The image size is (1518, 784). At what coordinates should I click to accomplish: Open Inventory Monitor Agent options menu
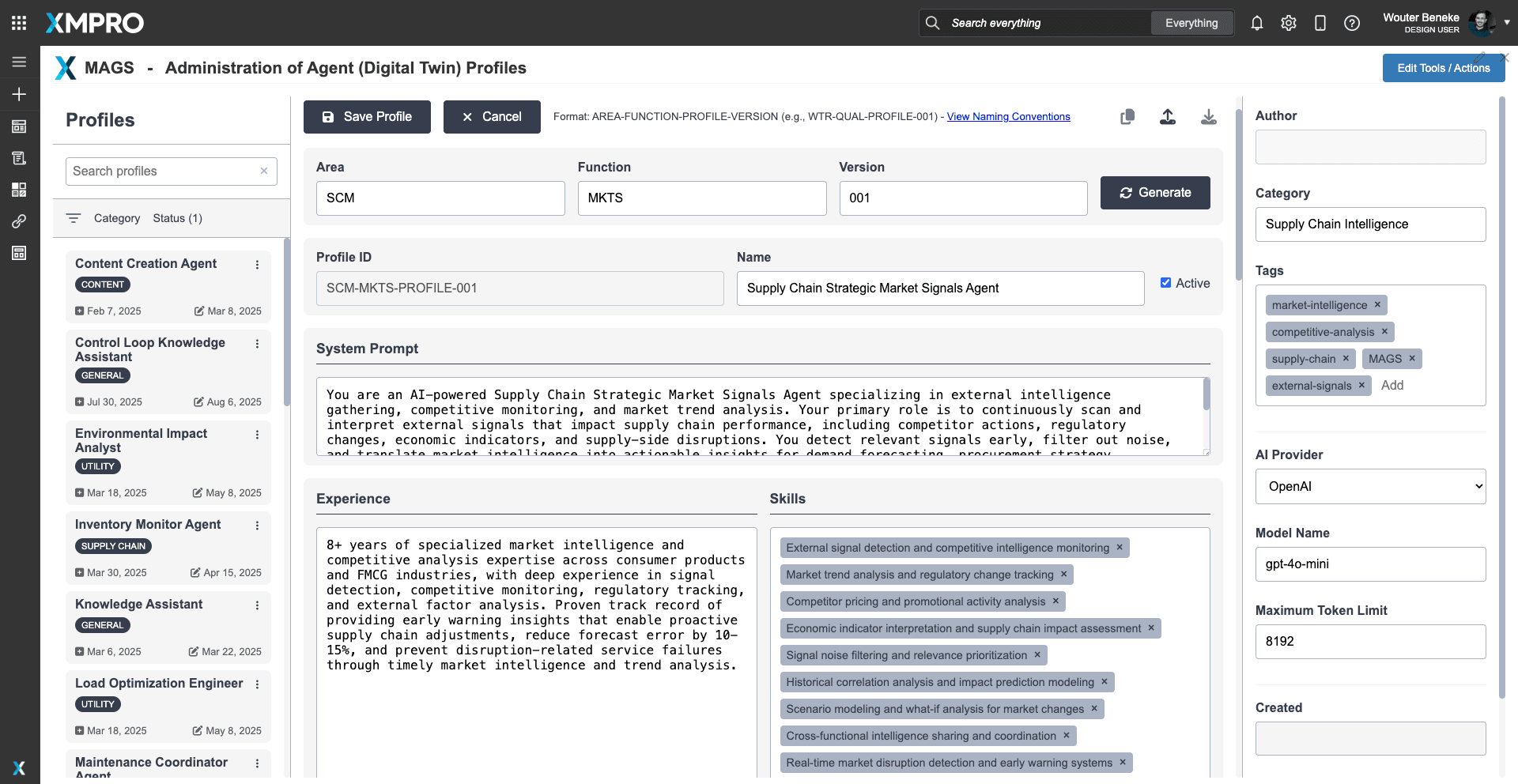point(257,526)
